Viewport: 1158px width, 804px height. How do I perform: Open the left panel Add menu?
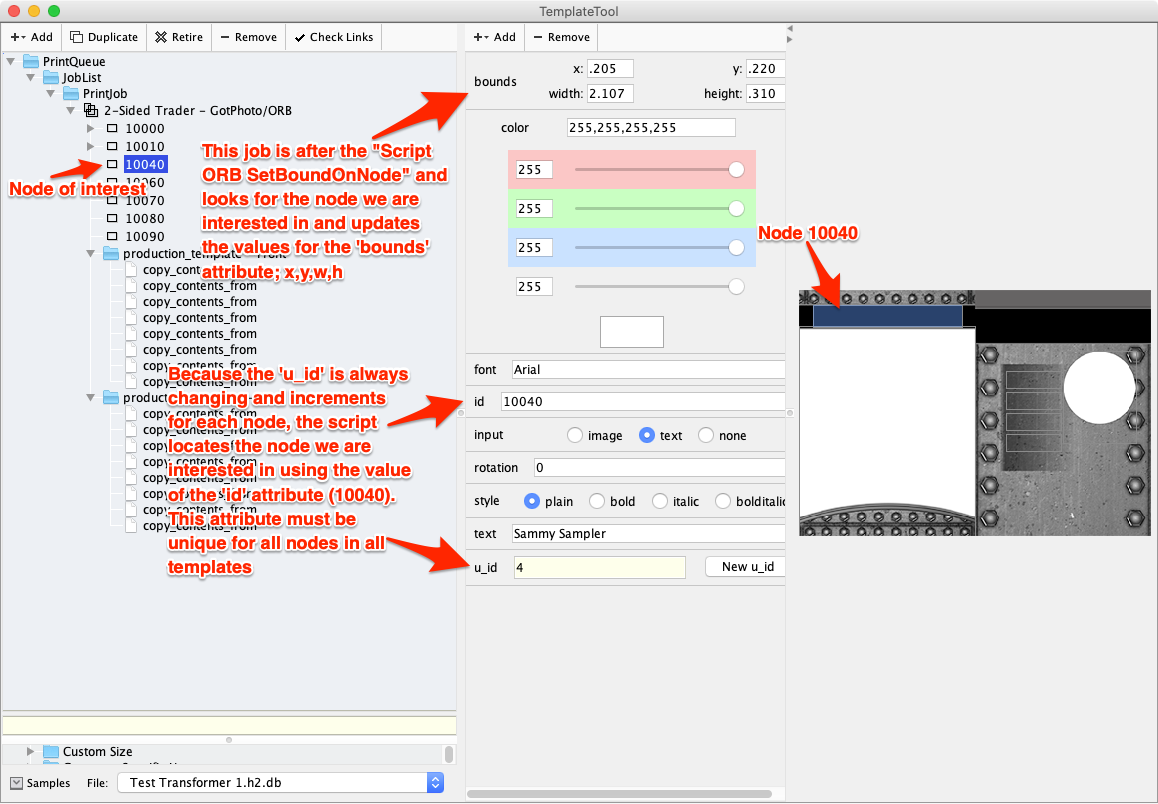pyautogui.click(x=31, y=37)
